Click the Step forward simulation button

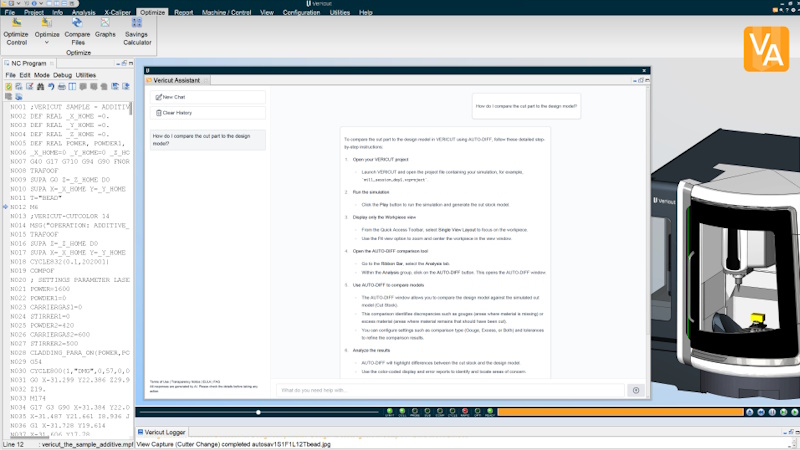point(783,412)
